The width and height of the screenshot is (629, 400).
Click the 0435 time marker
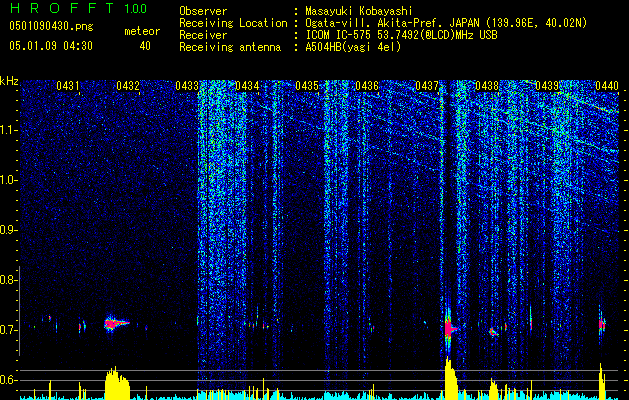307,86
